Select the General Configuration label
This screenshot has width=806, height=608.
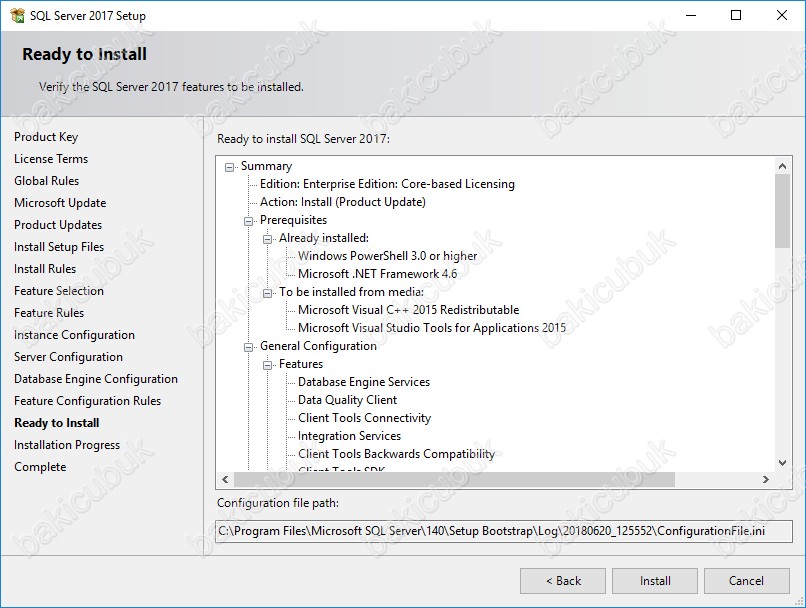318,346
